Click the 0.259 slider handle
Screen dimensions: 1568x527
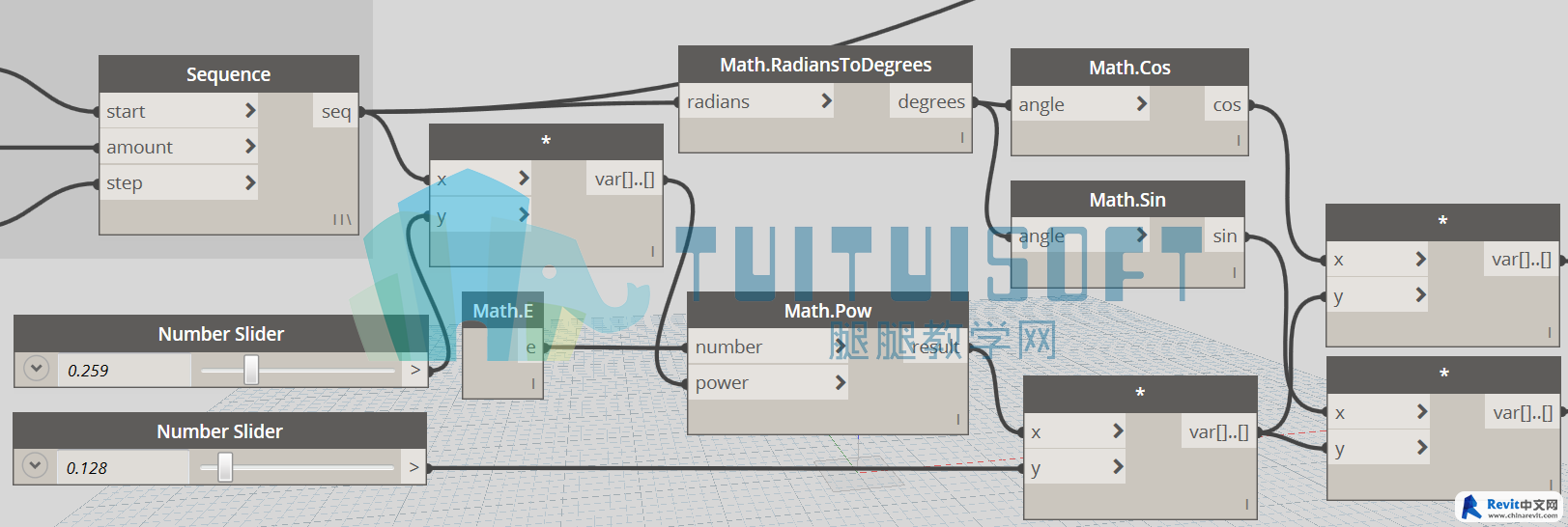coord(251,370)
